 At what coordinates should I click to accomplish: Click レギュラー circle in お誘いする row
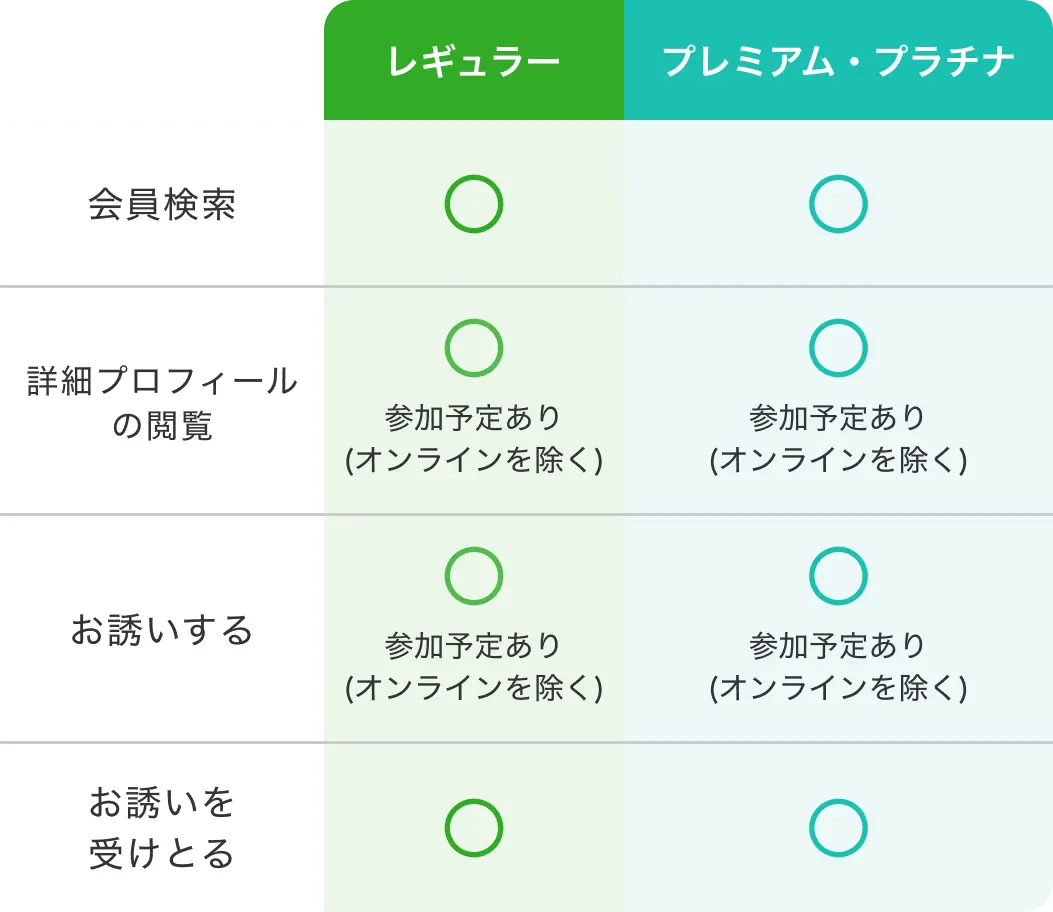point(473,576)
